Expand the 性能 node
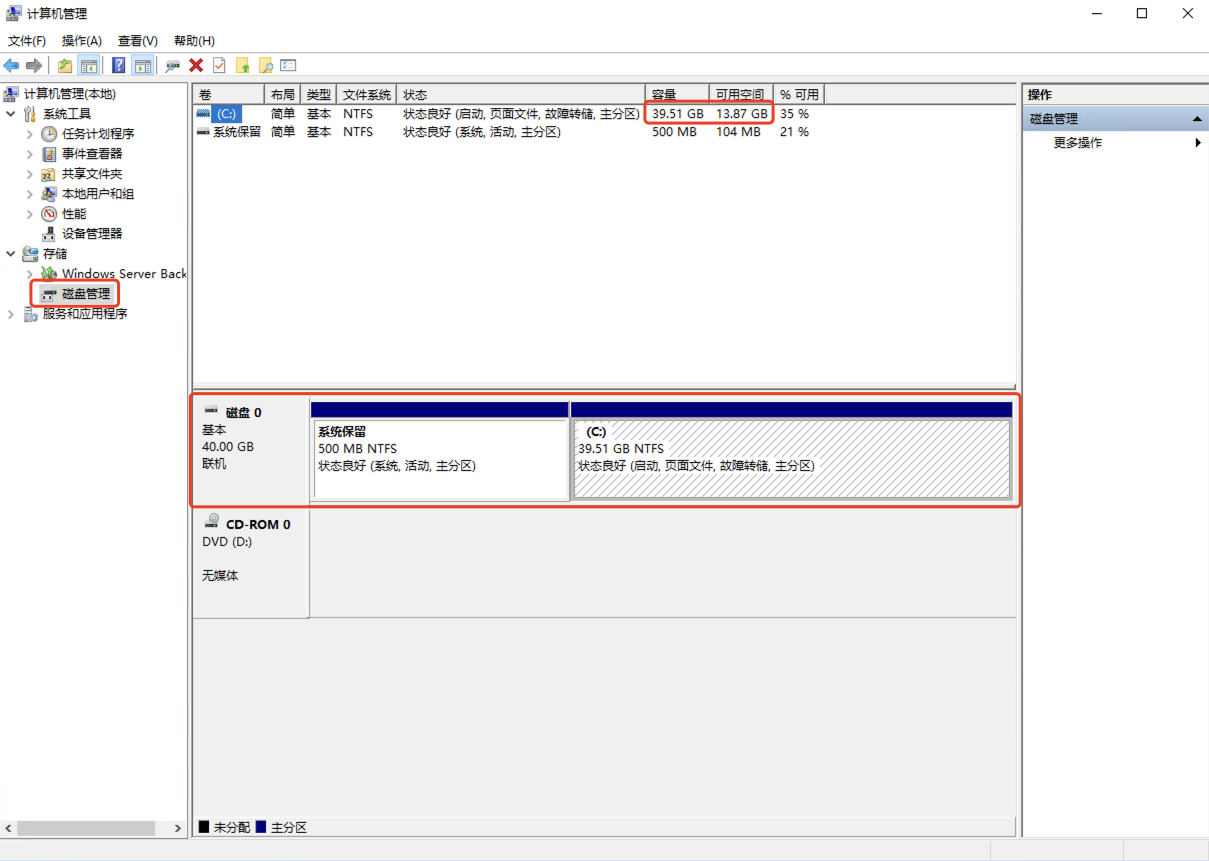Viewport: 1209px width, 861px height. click(29, 214)
